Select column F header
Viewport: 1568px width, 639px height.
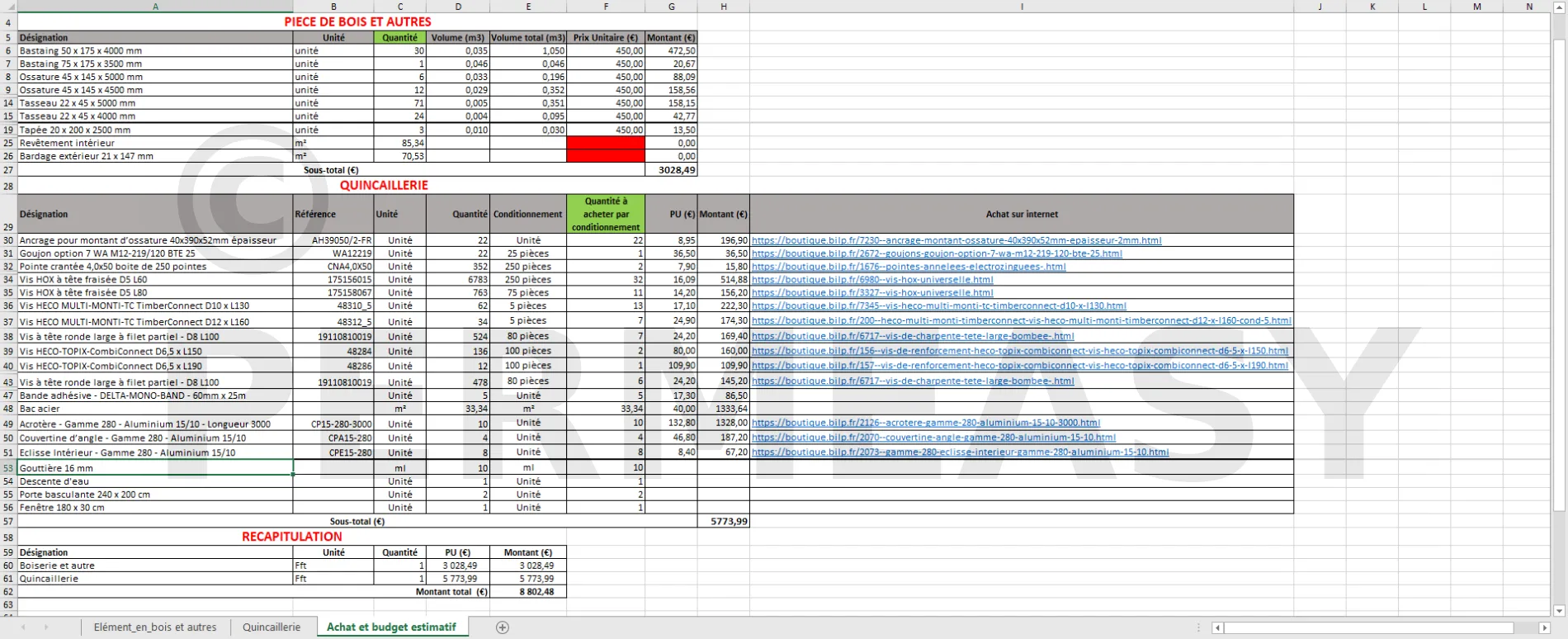click(606, 7)
